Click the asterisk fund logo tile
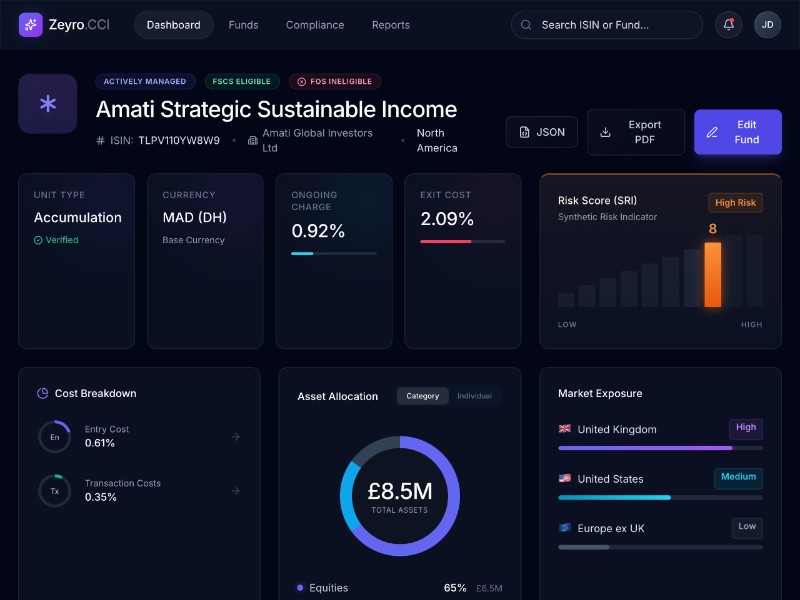 48,104
